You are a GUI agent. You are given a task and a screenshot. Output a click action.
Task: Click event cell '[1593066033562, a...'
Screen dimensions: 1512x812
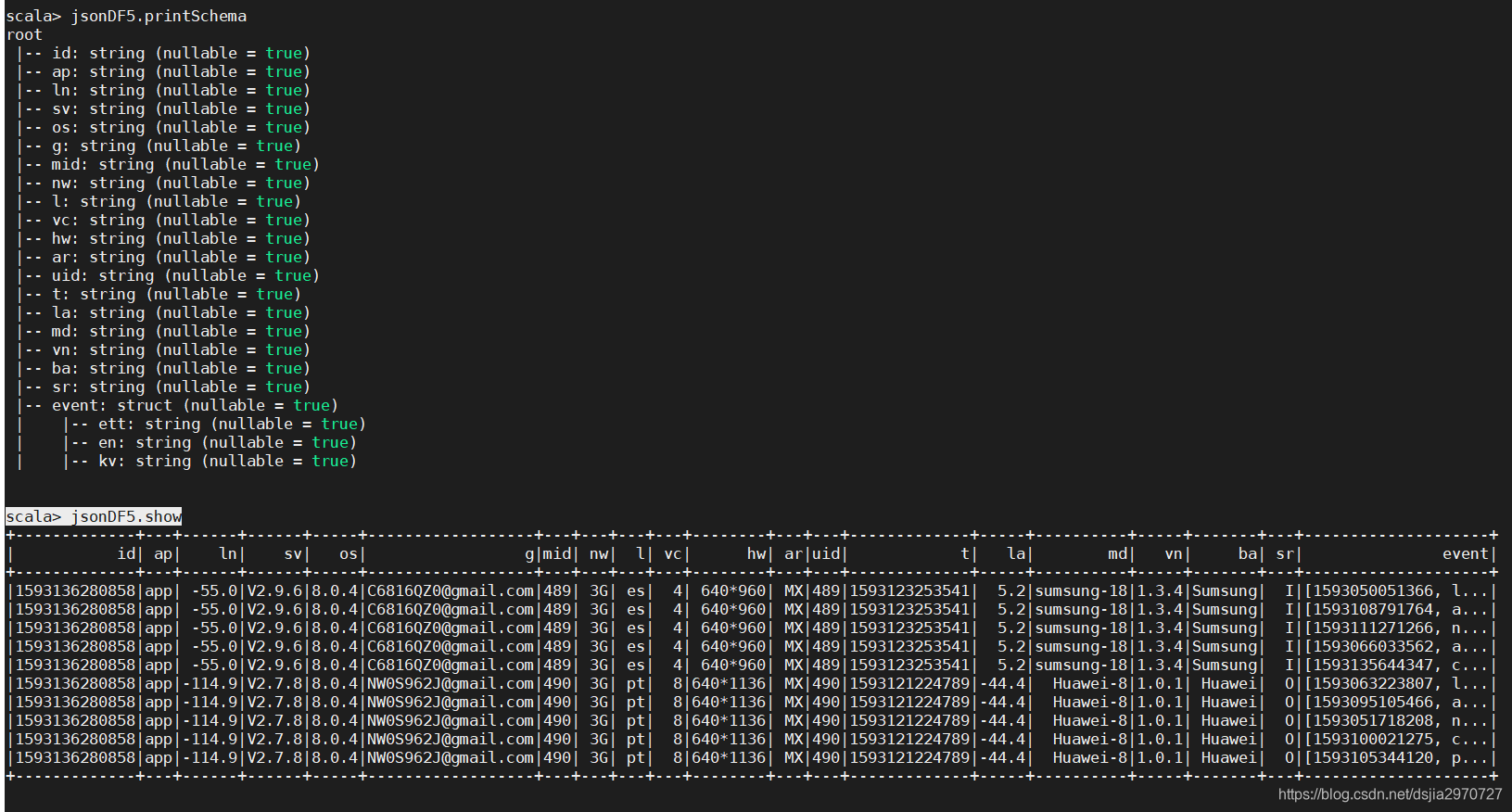[1397, 646]
